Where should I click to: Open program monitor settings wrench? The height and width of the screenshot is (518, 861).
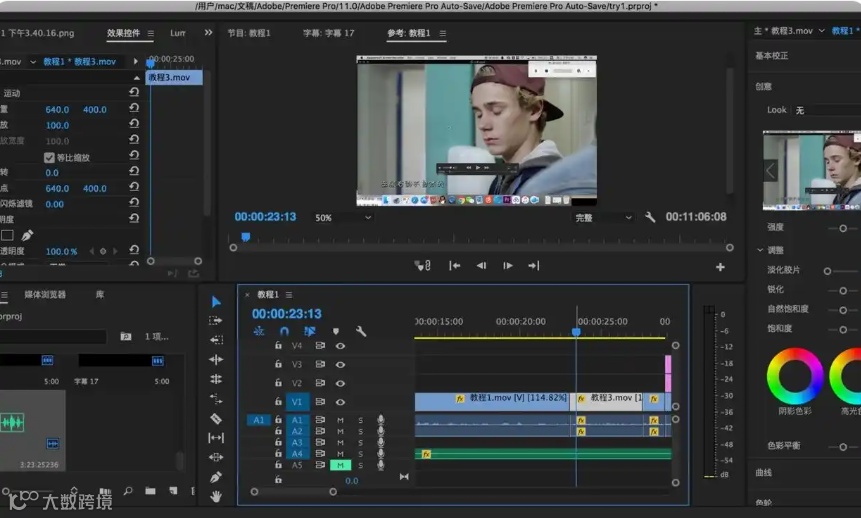pyautogui.click(x=650, y=217)
